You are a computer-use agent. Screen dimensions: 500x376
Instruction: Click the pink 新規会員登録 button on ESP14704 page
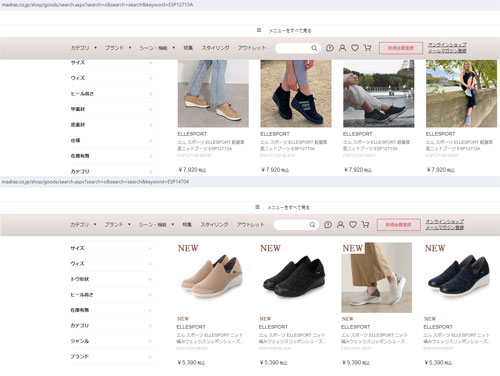pyautogui.click(x=399, y=225)
